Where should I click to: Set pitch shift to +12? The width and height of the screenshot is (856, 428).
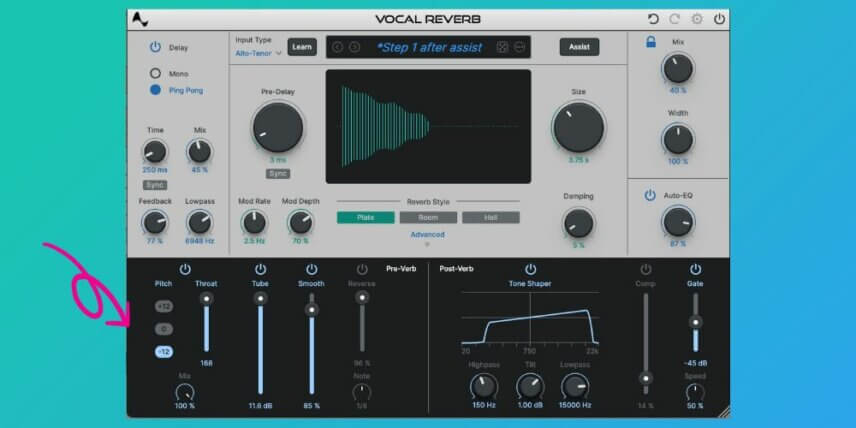pos(164,306)
